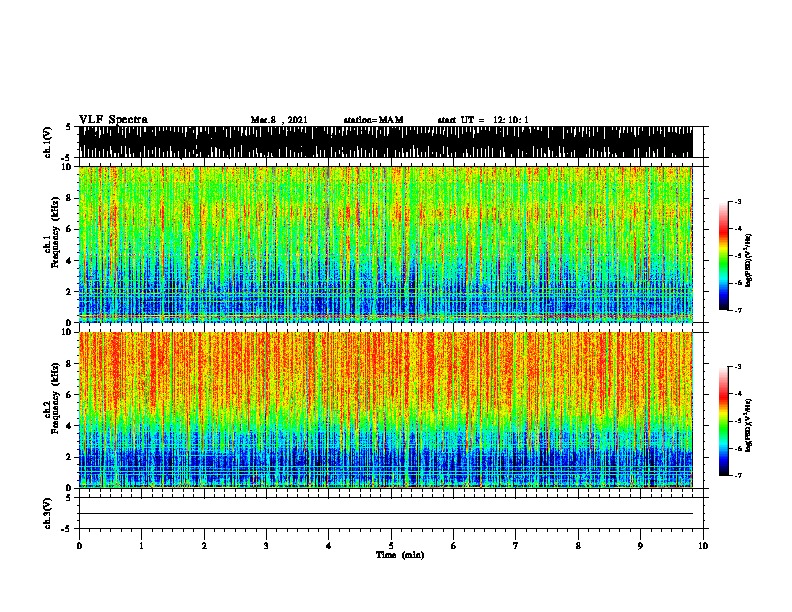
Task: Click time axis tick label "9"
Action: tap(640, 546)
